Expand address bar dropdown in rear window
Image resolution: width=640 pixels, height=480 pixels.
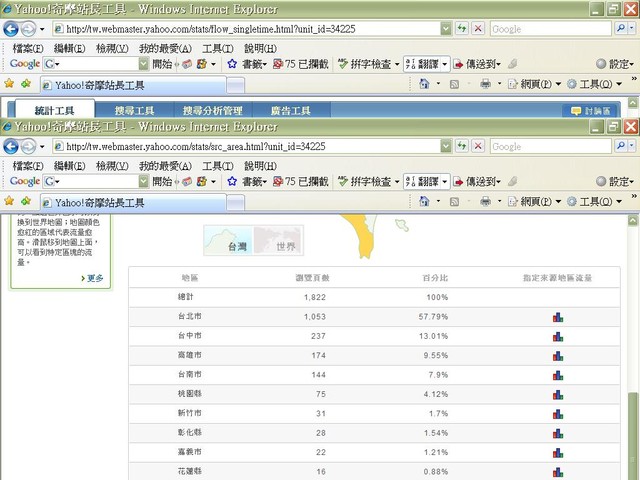point(446,29)
